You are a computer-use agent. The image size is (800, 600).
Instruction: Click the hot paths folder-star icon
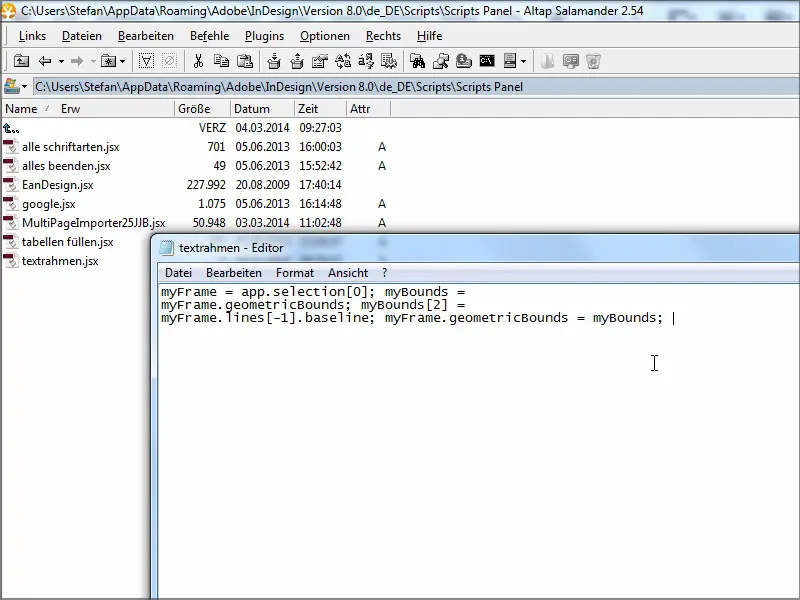tap(108, 61)
